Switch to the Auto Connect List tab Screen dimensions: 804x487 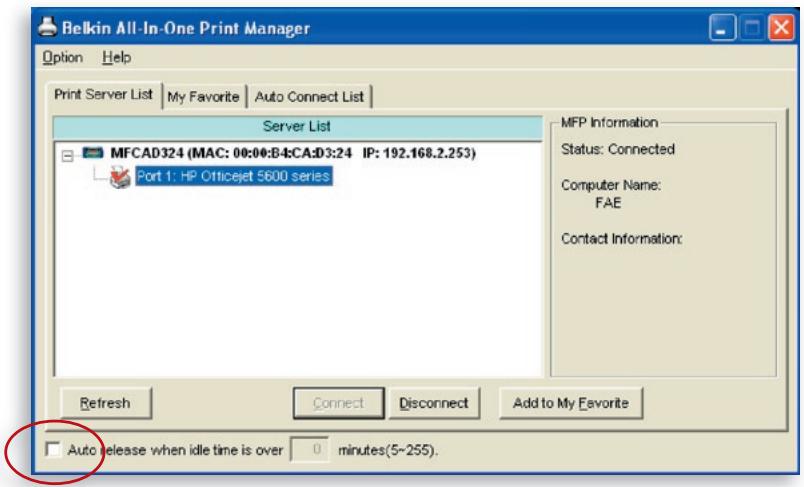pos(309,97)
